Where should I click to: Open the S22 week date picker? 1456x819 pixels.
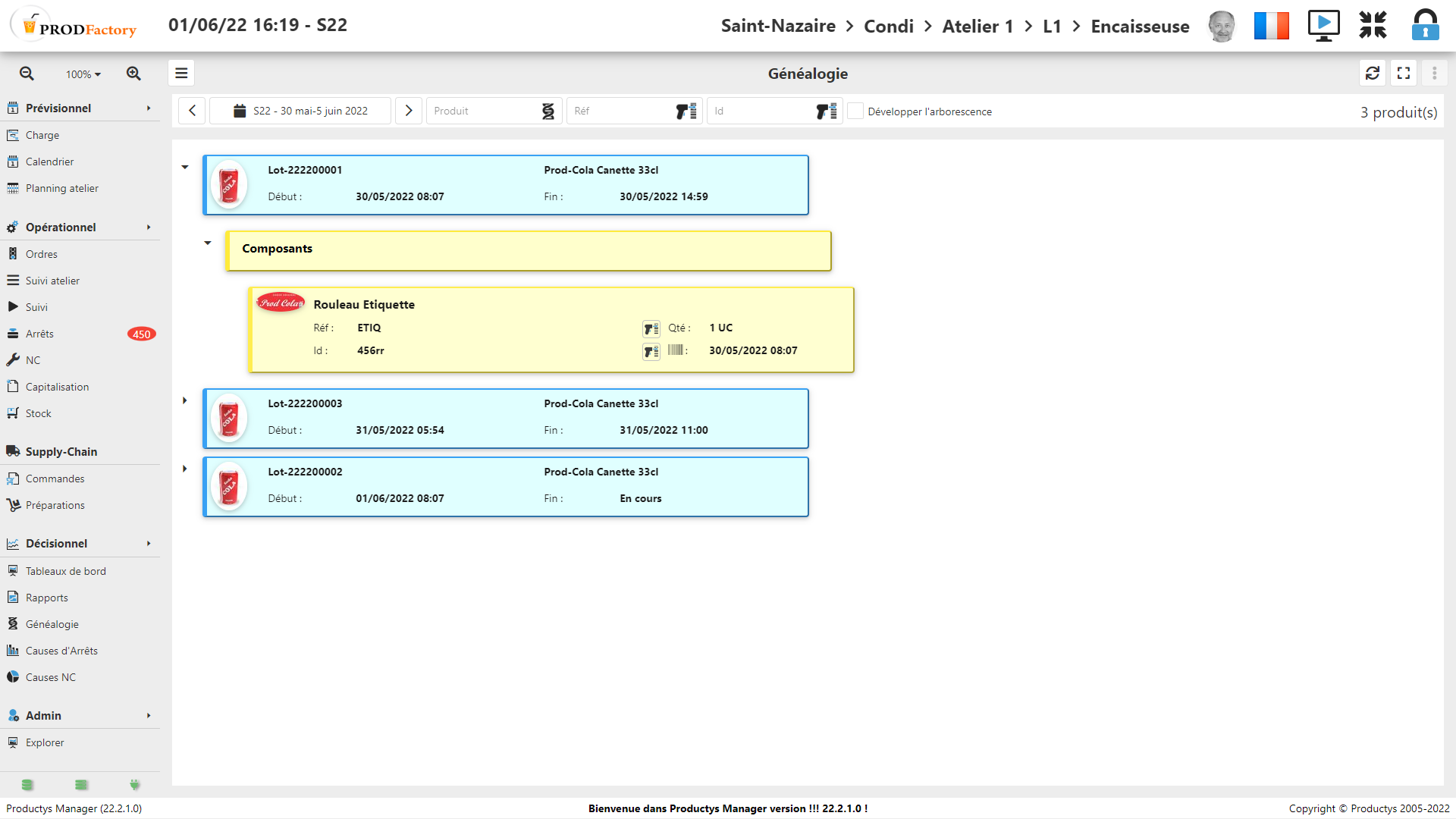(x=300, y=111)
